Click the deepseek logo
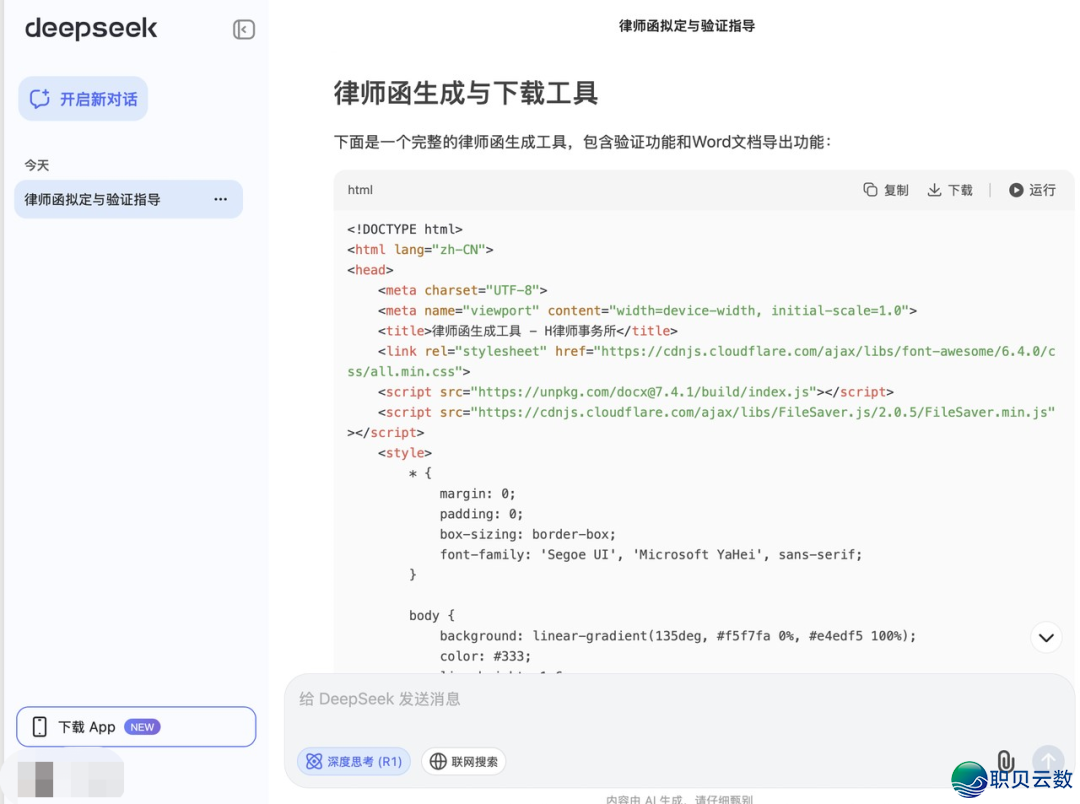The image size is (1080, 804). point(91,28)
